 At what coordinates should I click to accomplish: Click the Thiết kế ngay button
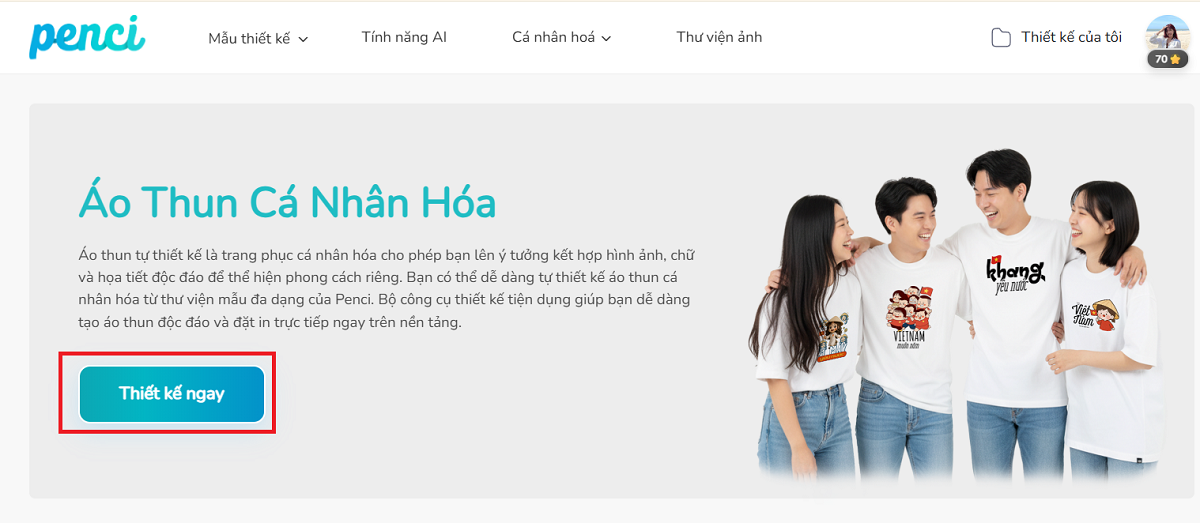point(172,394)
